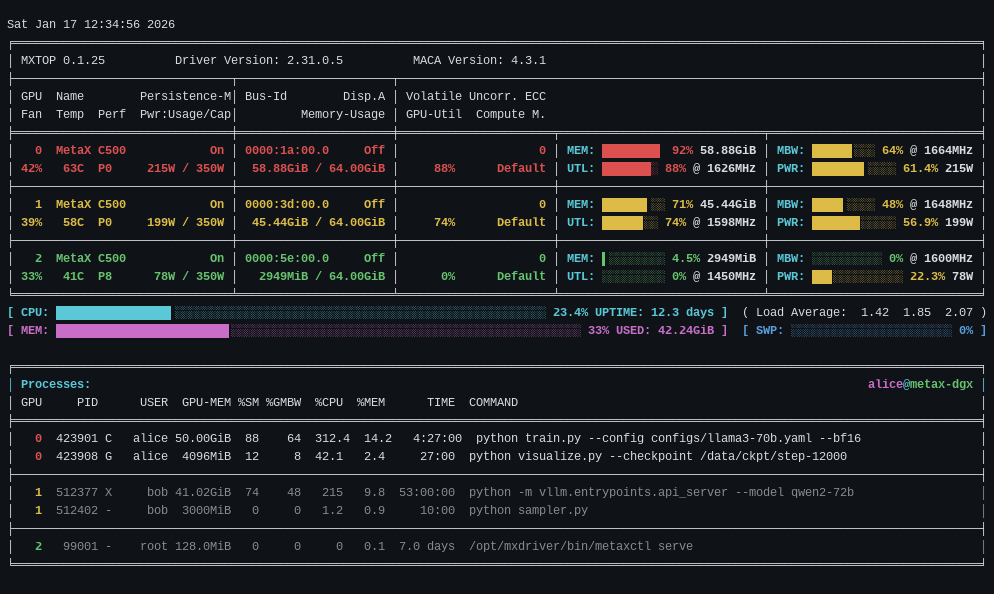Click memory usage 58.88GiB / 64.00GiB
The height and width of the screenshot is (594, 994).
click(318, 168)
